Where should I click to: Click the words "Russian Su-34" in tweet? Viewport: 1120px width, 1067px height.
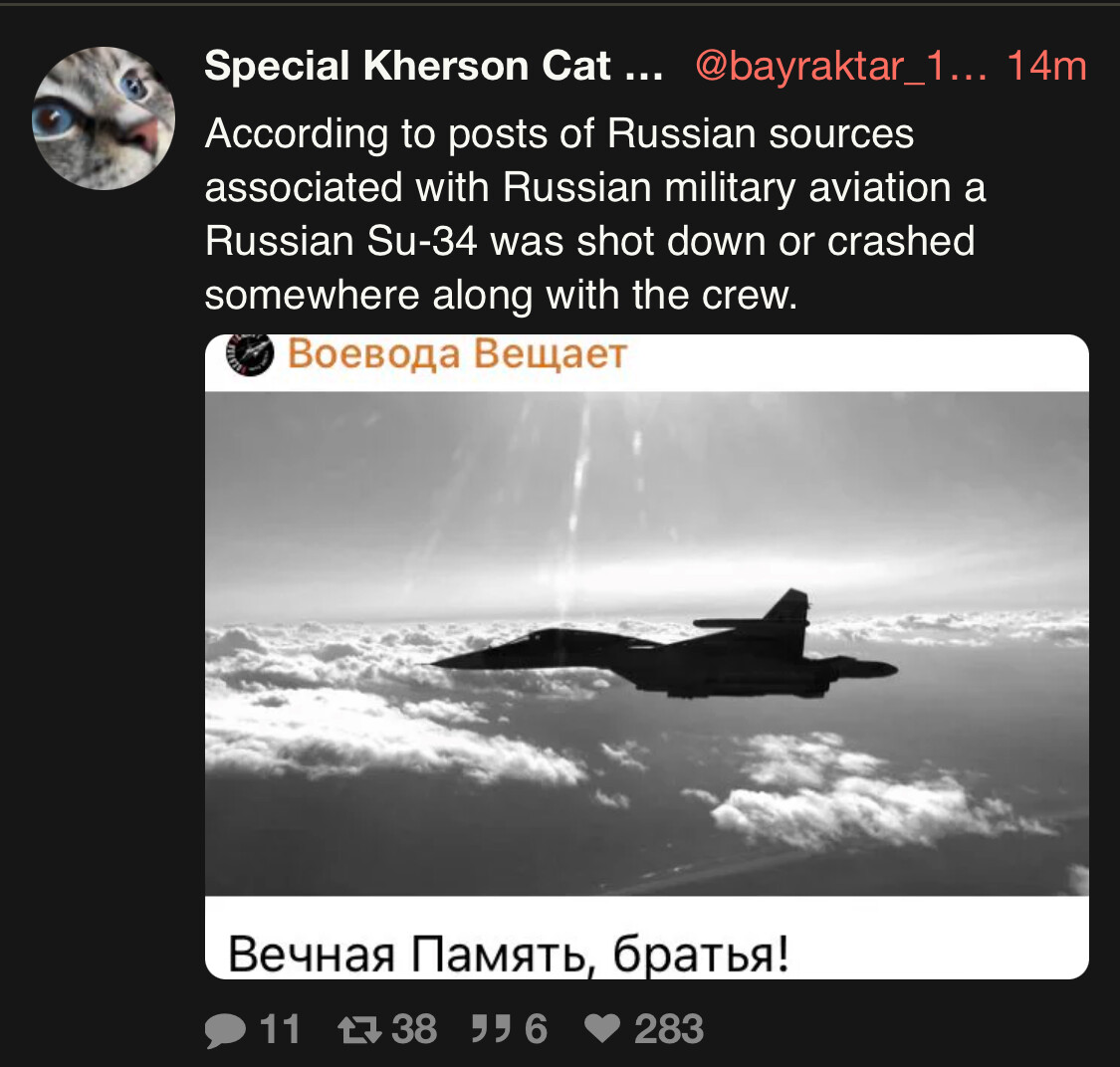coord(340,241)
